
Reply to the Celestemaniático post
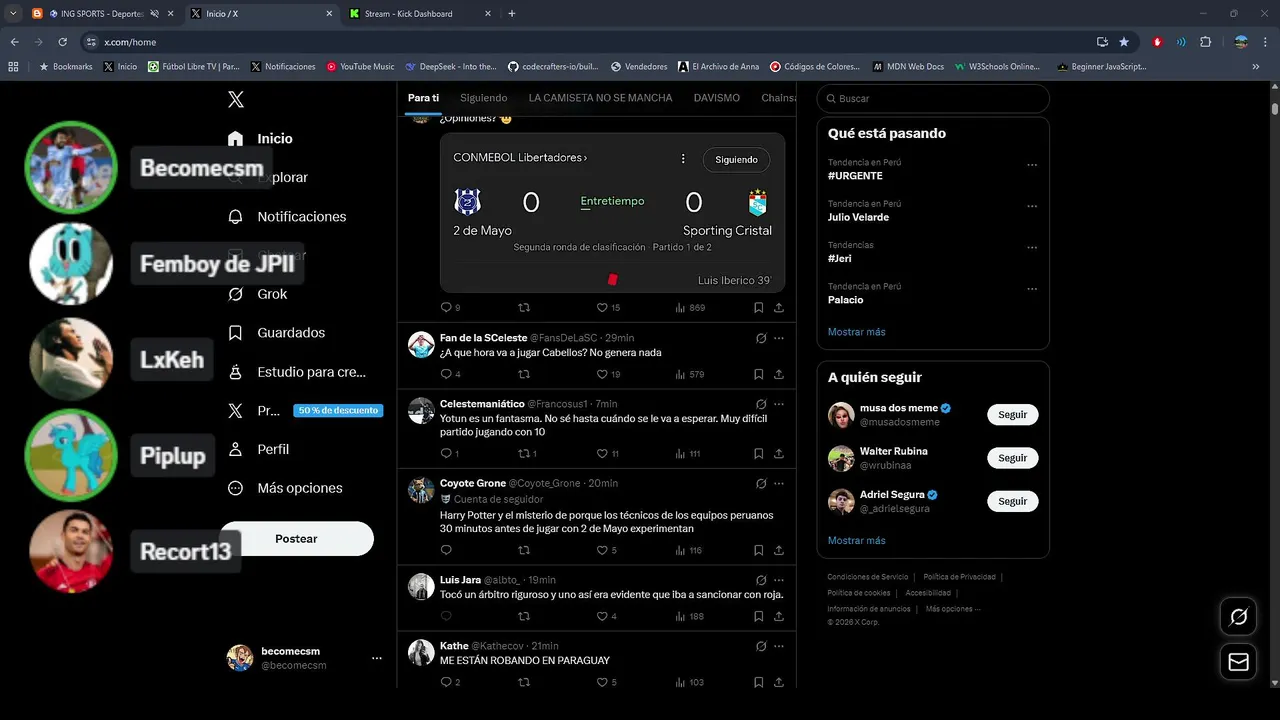446,453
